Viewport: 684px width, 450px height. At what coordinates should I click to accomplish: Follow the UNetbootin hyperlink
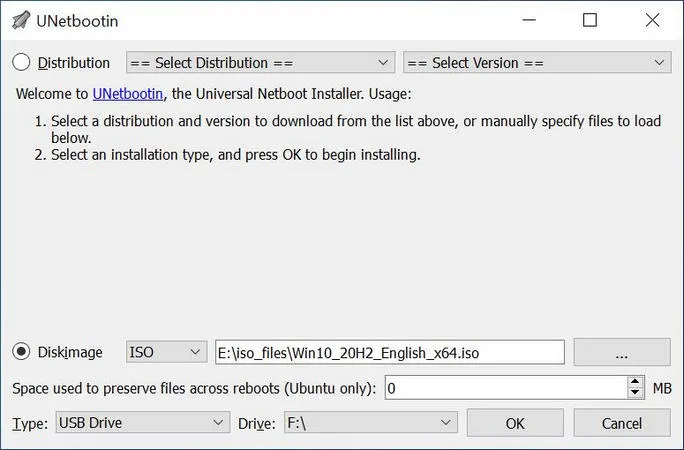(129, 94)
